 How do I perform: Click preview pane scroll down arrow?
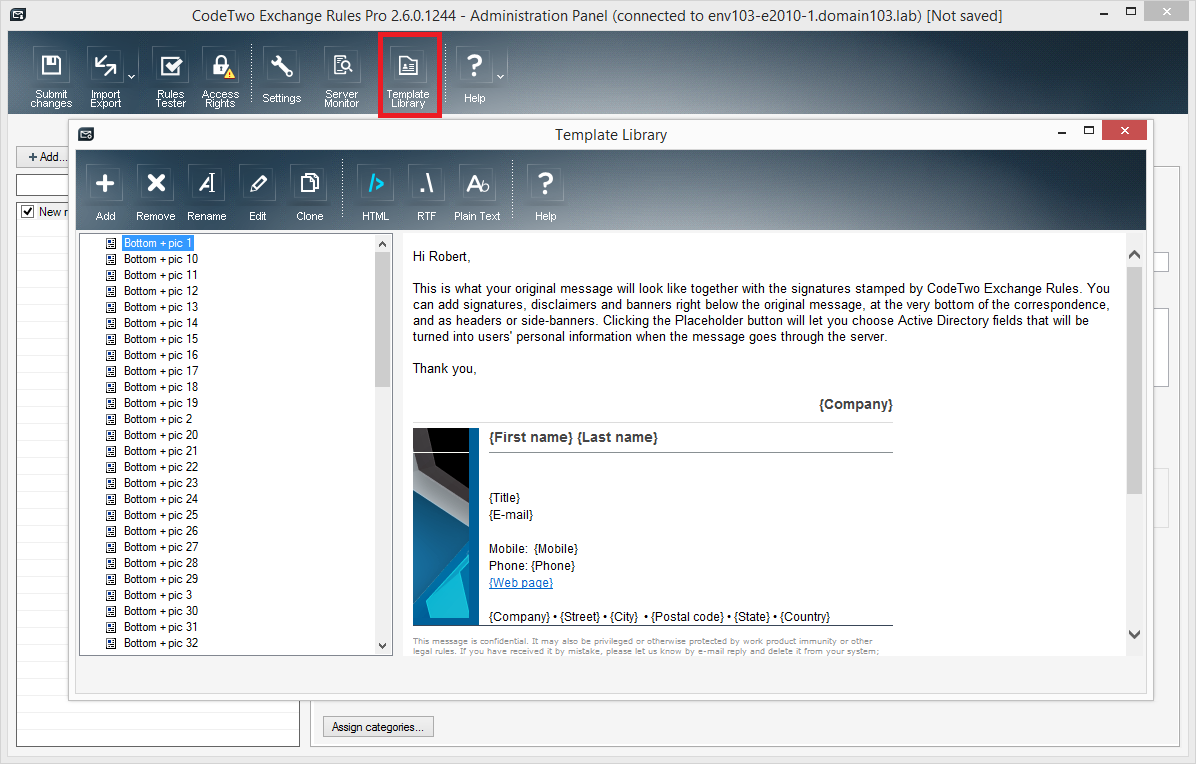click(1134, 634)
